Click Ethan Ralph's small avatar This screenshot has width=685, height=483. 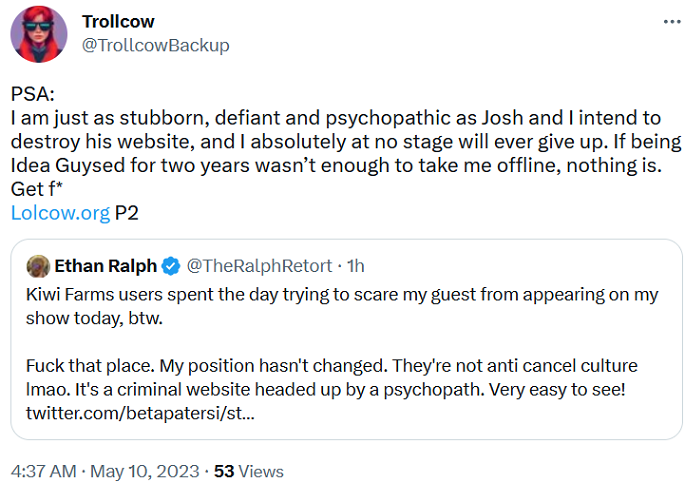[38, 266]
